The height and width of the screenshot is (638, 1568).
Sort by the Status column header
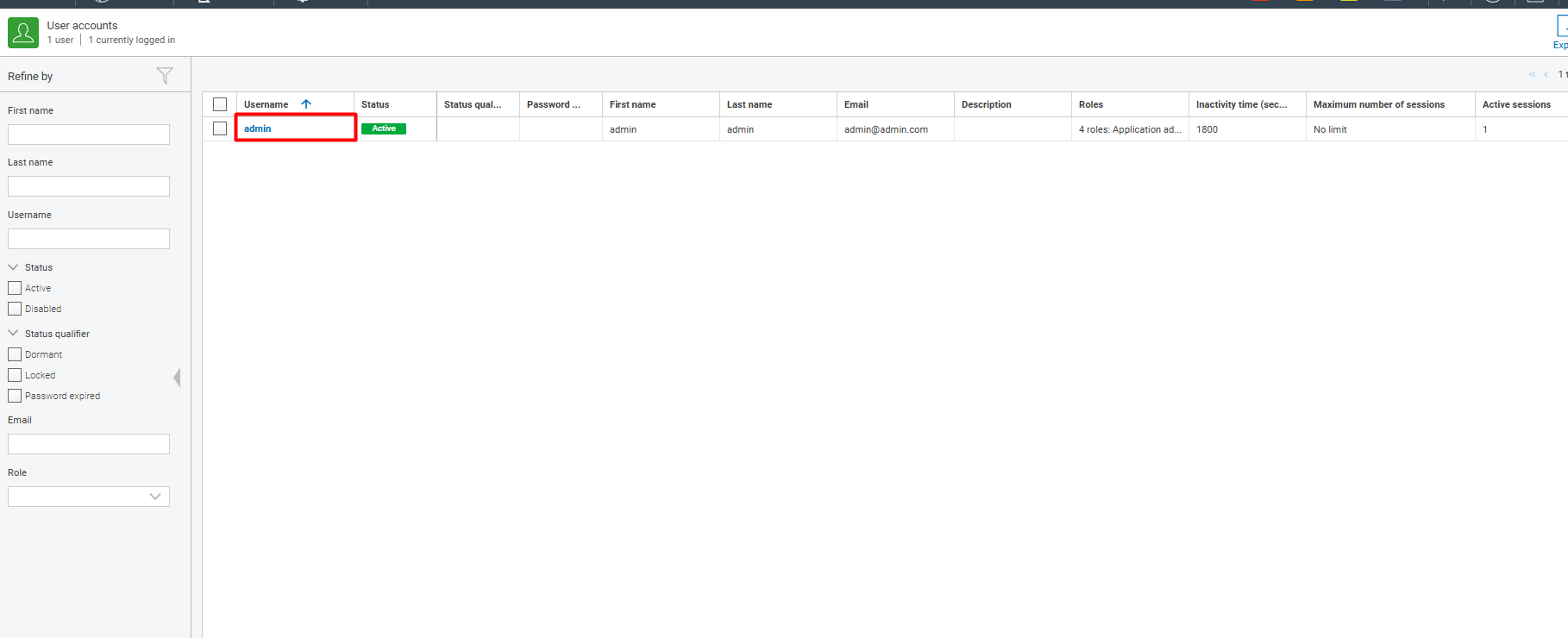(x=395, y=104)
